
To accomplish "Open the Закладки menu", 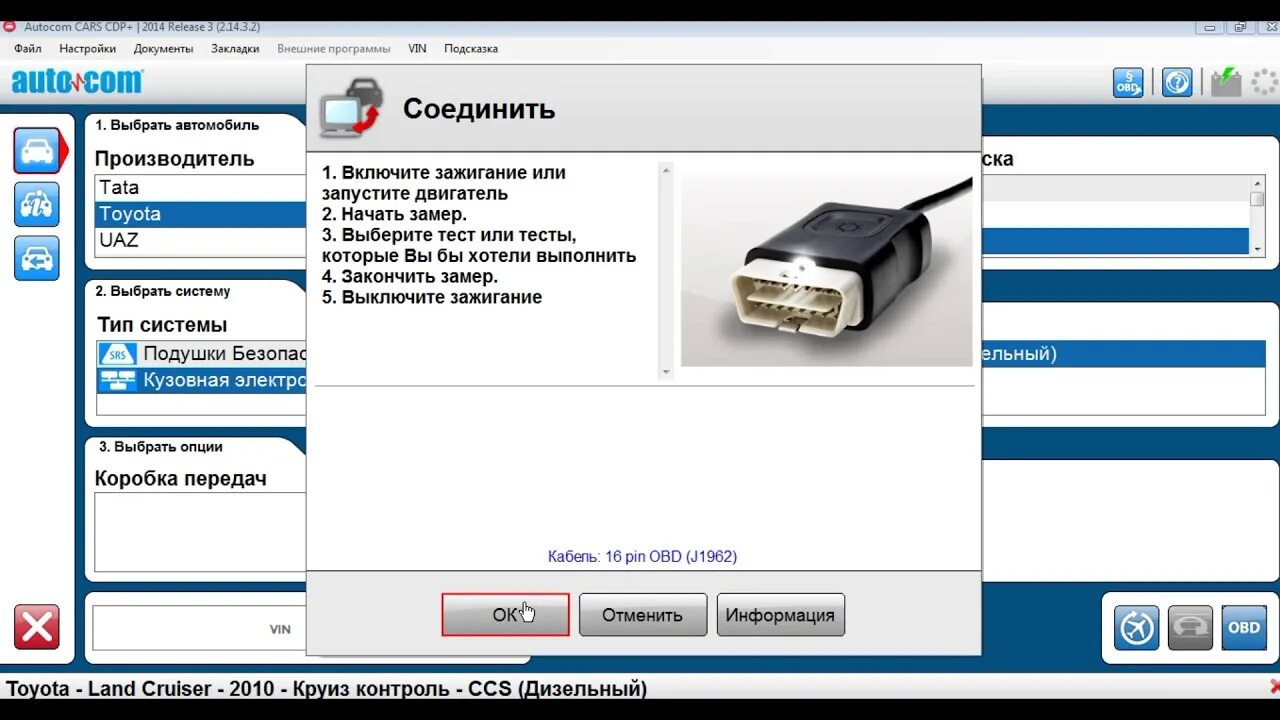I will 235,48.
